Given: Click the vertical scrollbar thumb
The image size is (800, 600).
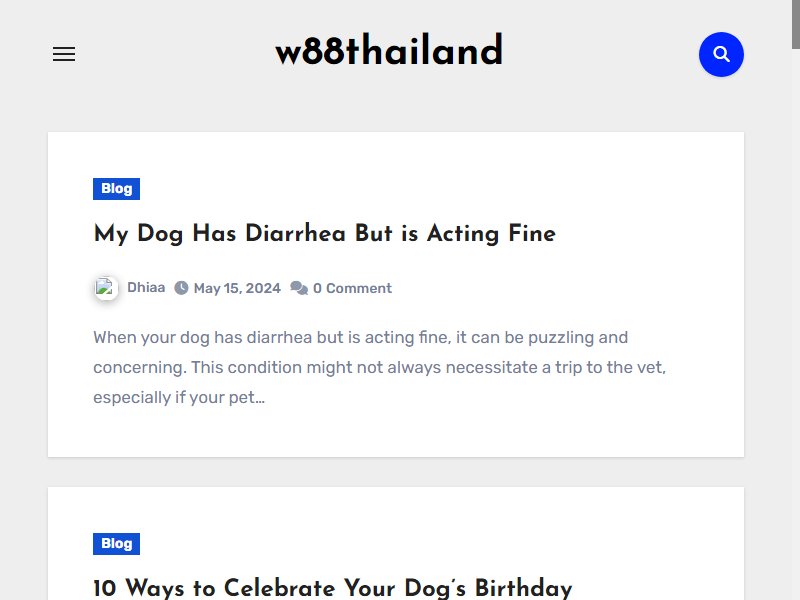Looking at the screenshot, I should (x=795, y=24).
